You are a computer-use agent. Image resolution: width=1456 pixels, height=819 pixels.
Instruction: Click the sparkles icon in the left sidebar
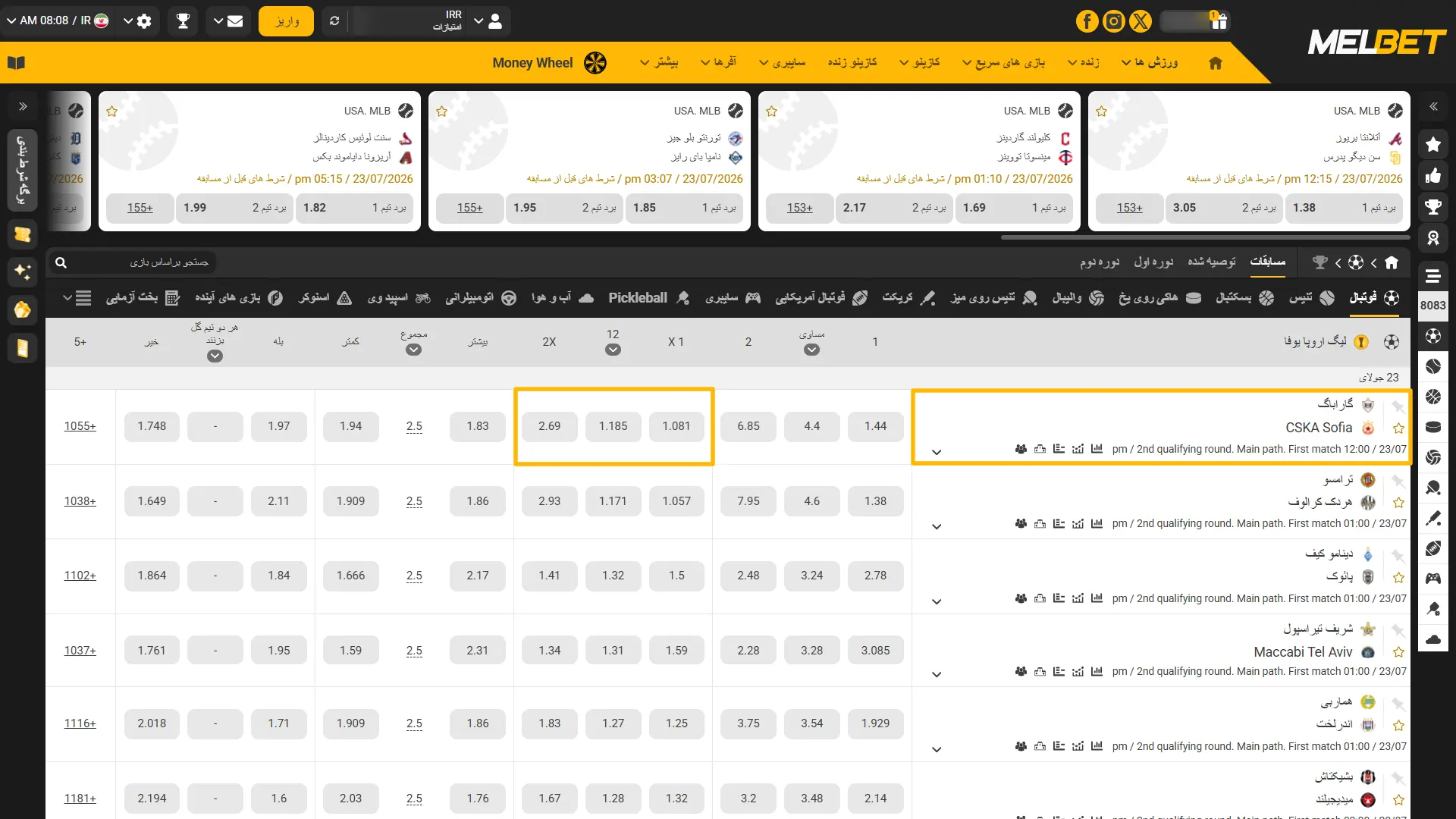tap(23, 271)
